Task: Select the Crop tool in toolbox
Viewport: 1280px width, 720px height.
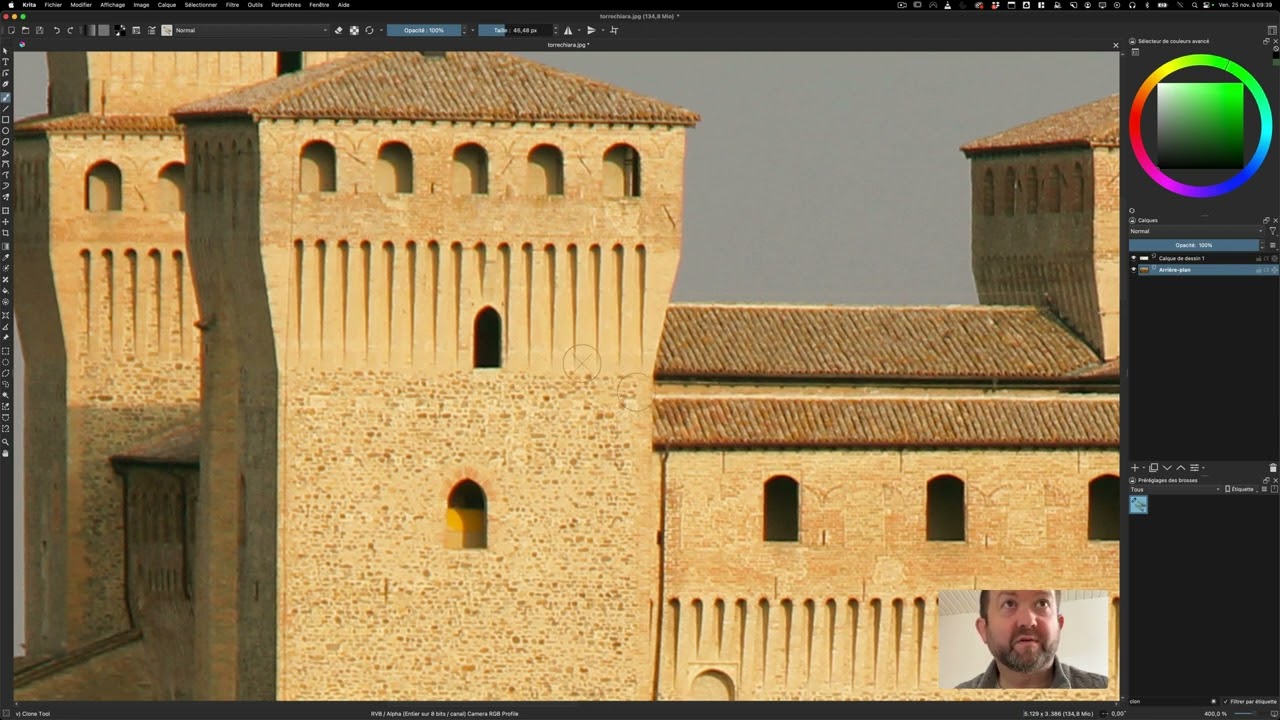Action: (x=6, y=232)
